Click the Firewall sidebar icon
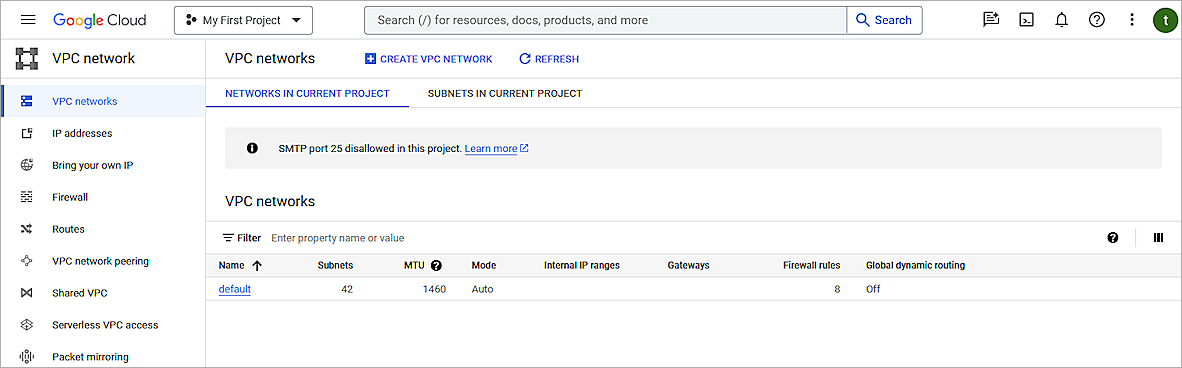This screenshot has width=1182, height=368. (x=26, y=197)
